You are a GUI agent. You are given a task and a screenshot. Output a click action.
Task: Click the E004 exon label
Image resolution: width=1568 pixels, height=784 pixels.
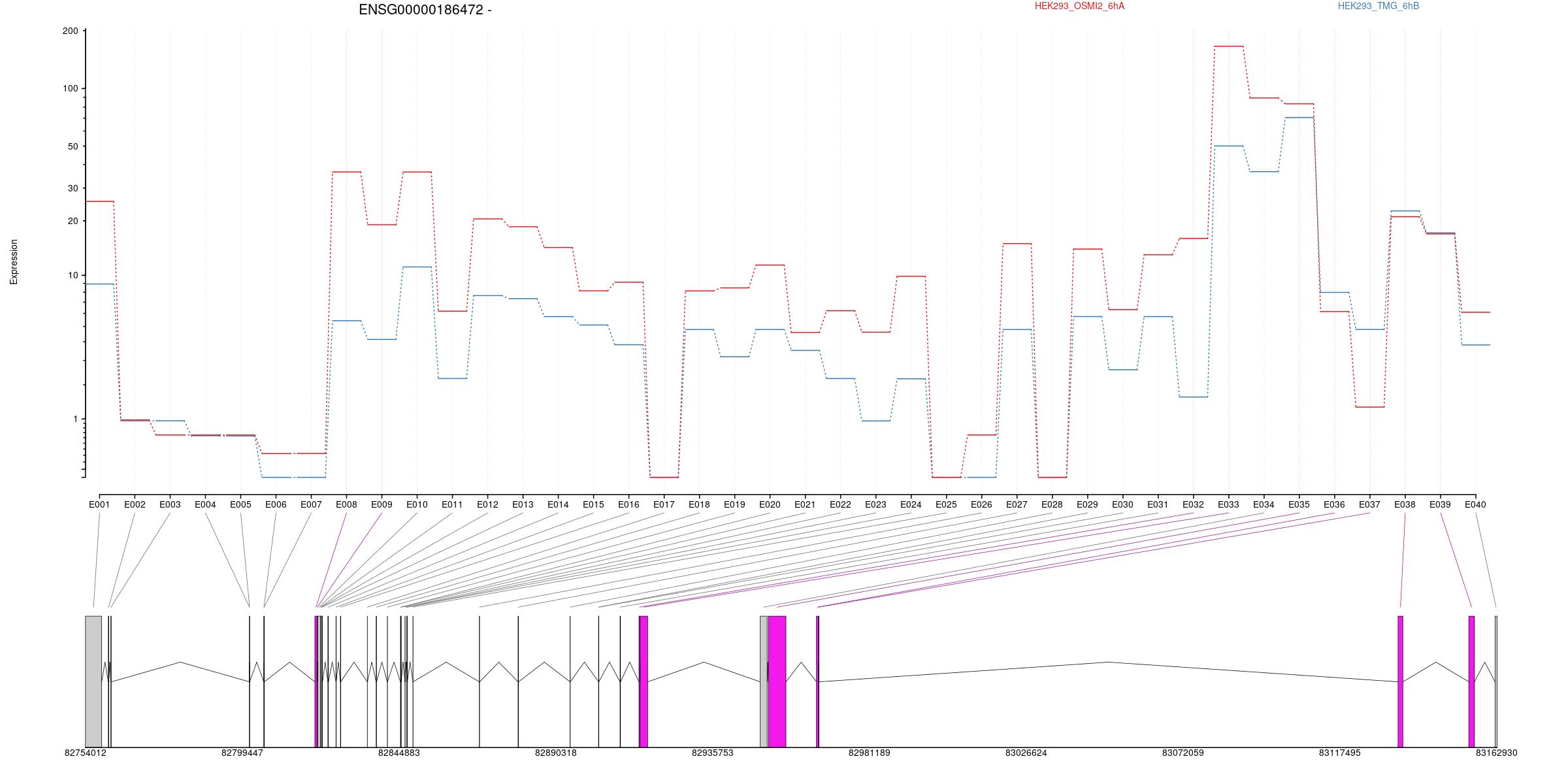(205, 504)
